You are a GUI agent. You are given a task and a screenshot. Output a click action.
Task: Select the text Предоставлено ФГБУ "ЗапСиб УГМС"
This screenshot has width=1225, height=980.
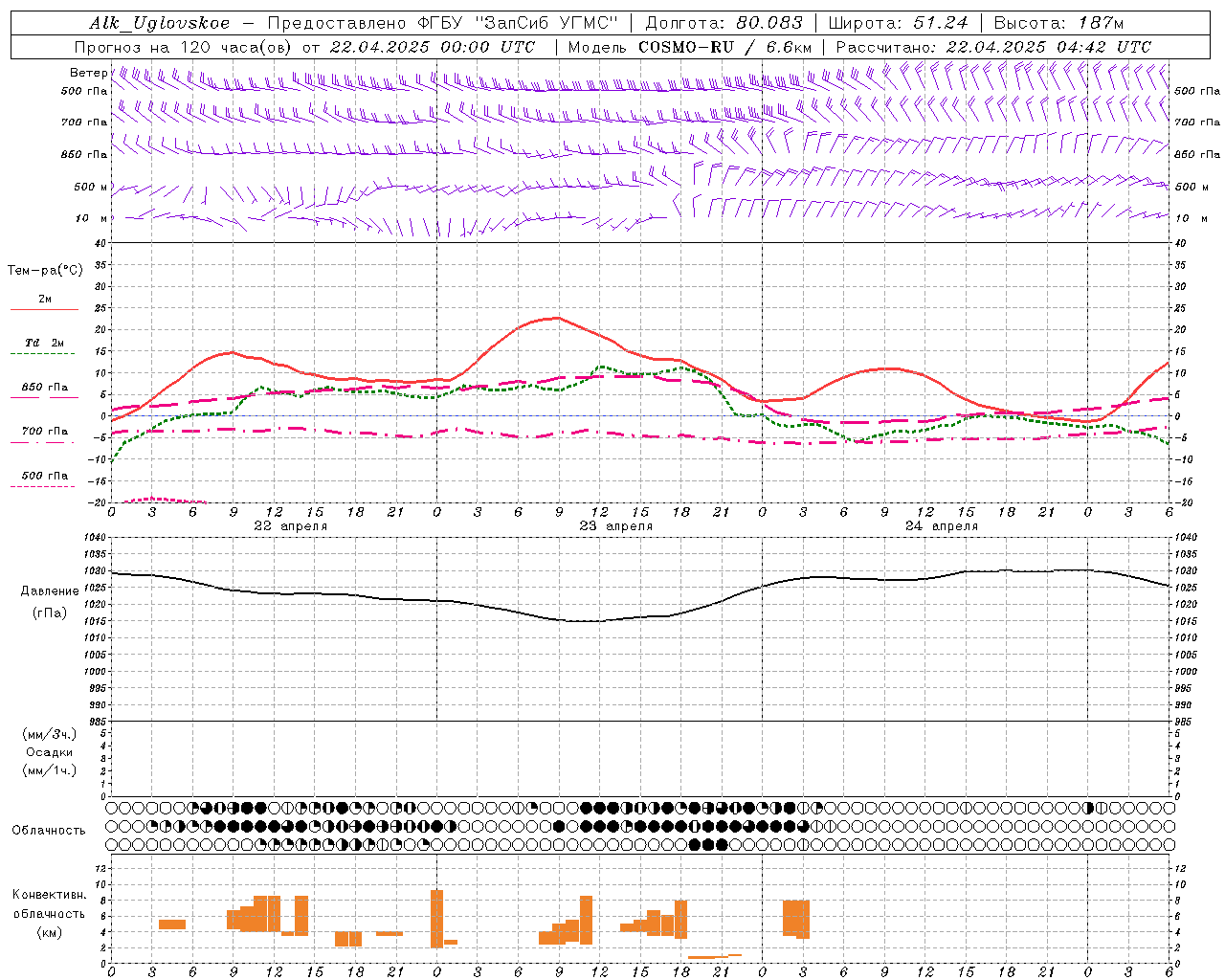coord(443,24)
